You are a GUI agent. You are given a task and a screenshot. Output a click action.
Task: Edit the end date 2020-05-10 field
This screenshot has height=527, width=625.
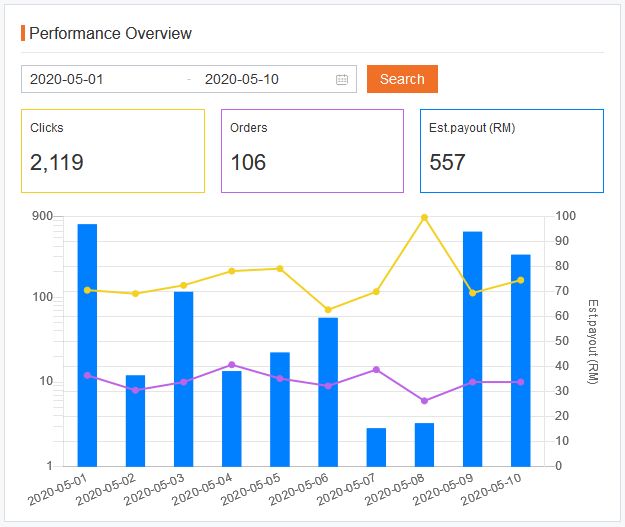click(x=242, y=79)
